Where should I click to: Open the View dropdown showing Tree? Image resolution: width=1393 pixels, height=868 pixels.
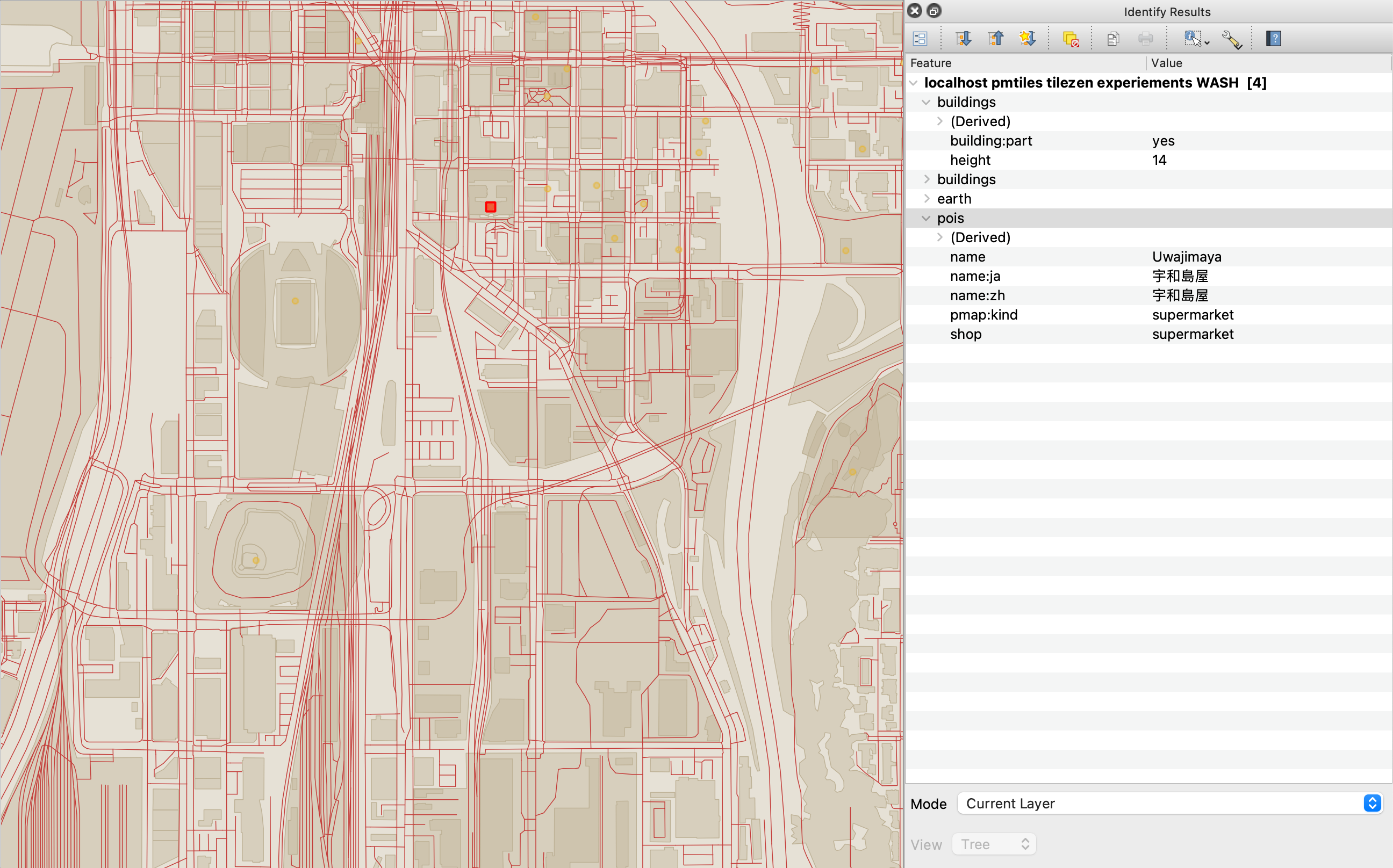coord(994,844)
